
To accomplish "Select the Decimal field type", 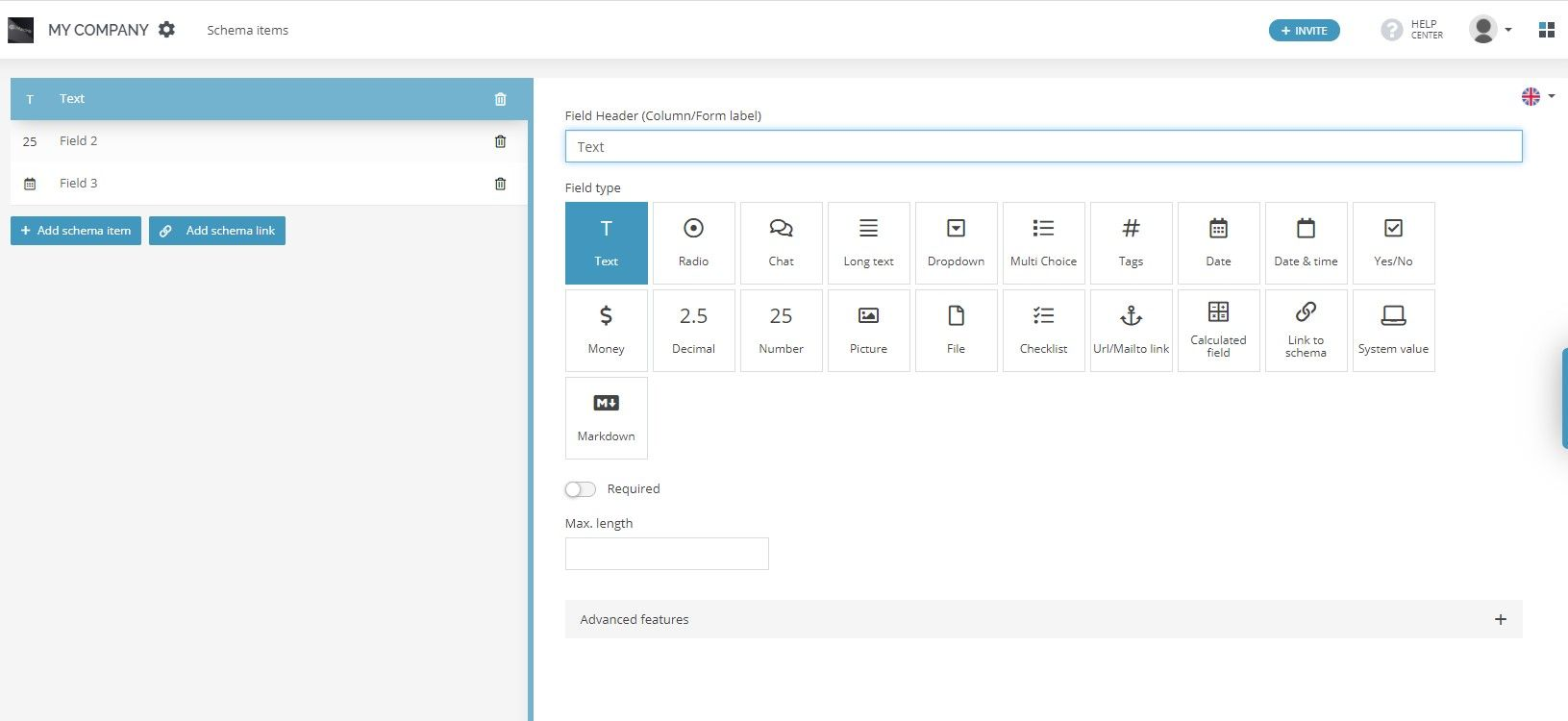I will click(693, 331).
